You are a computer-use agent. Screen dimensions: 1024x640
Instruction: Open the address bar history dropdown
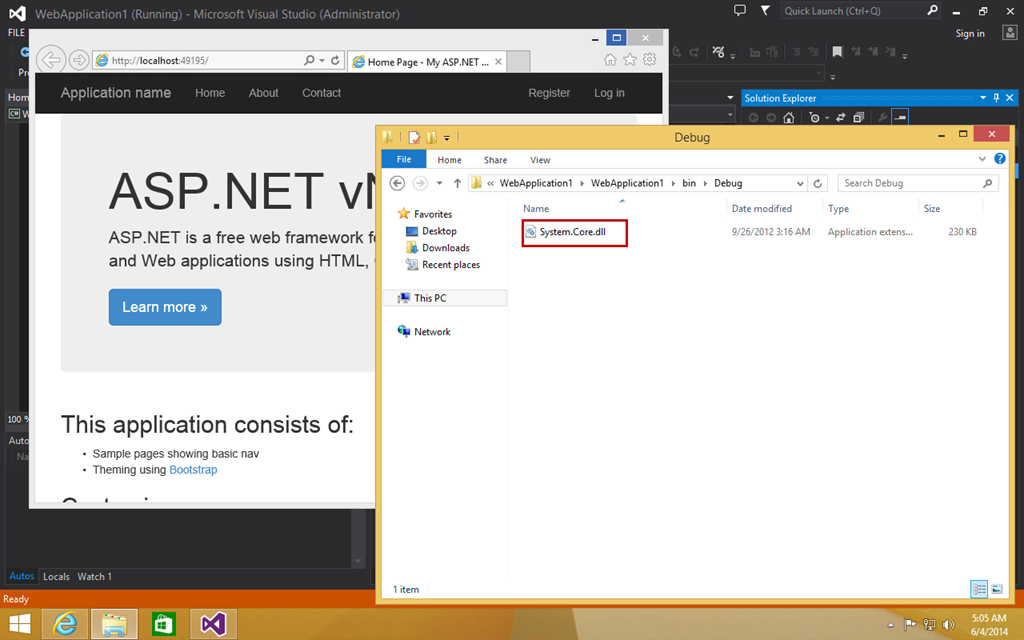pyautogui.click(x=800, y=184)
